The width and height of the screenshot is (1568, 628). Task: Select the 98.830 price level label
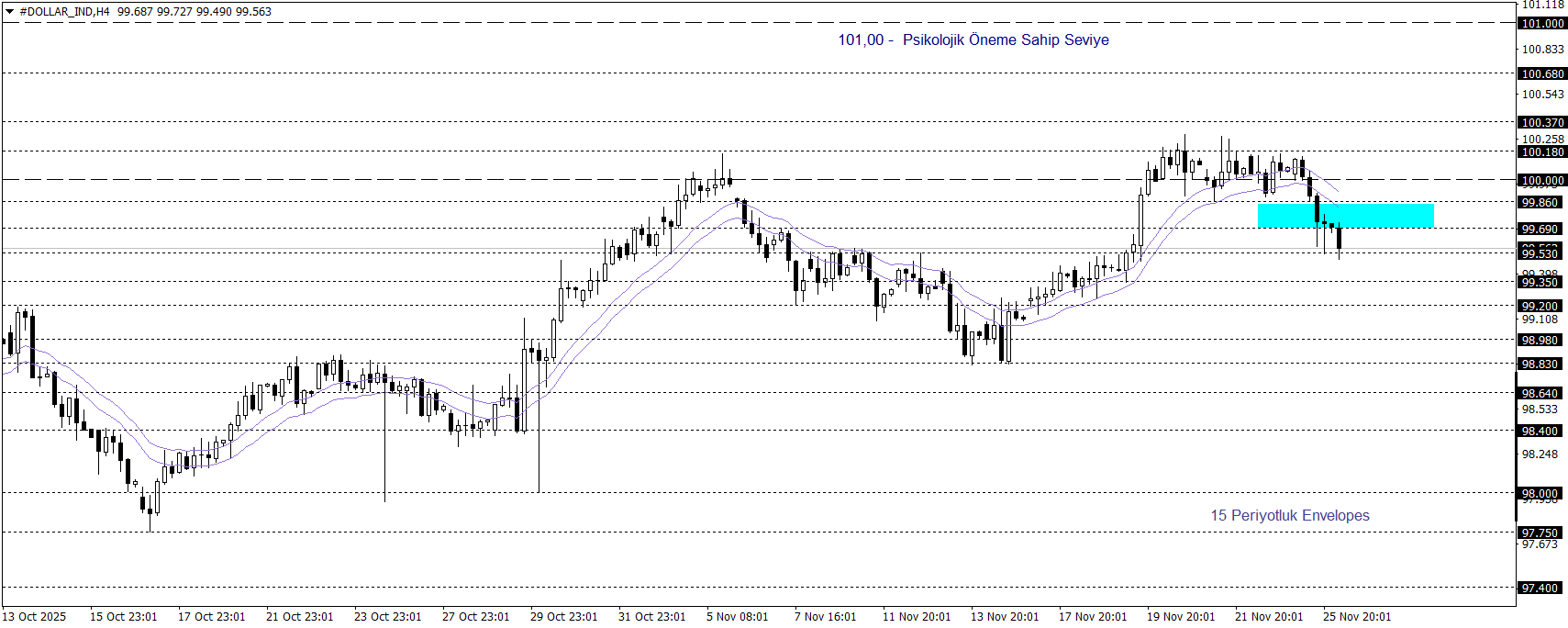pos(1541,364)
